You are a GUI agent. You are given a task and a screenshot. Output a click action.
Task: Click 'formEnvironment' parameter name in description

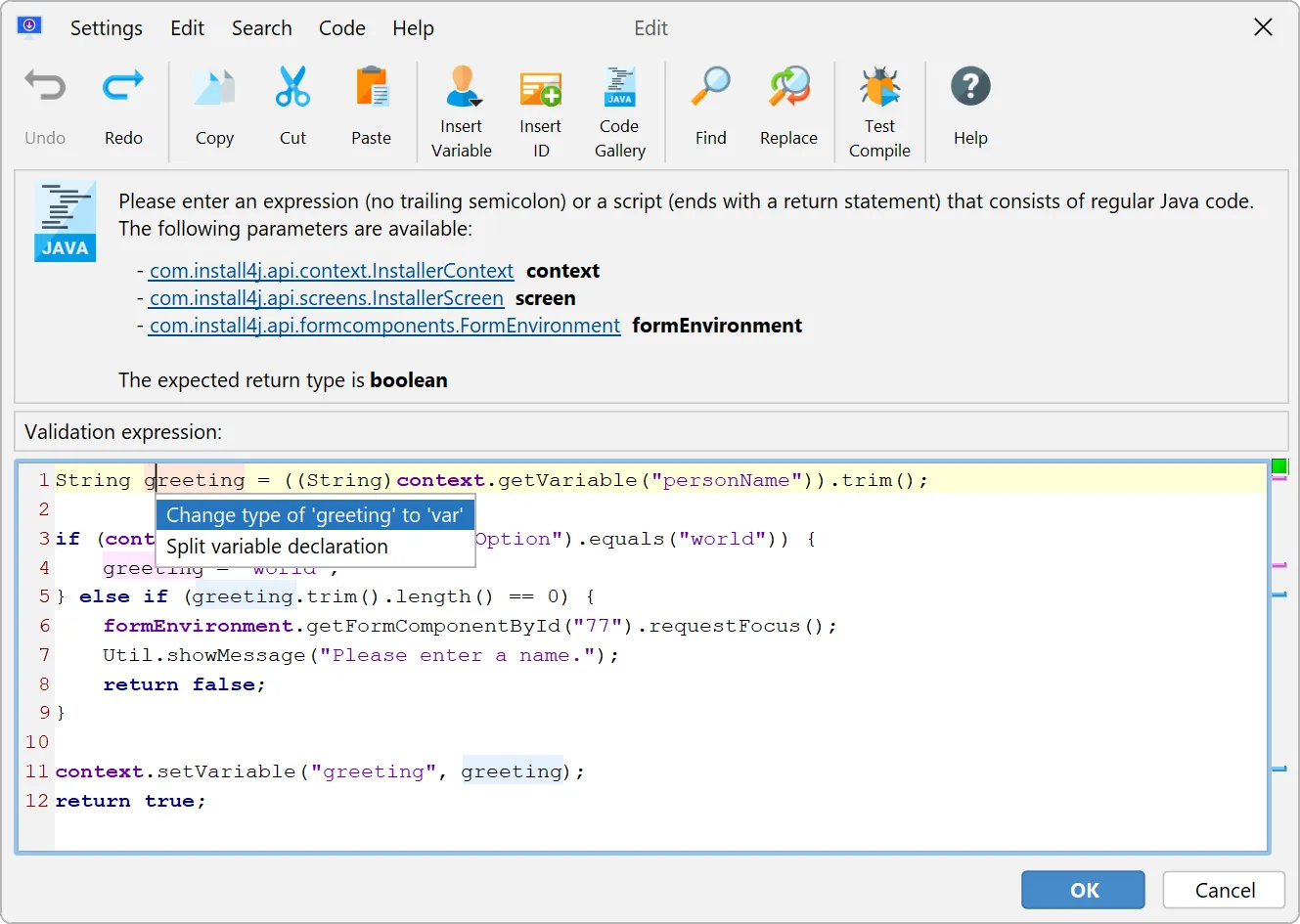point(717,326)
